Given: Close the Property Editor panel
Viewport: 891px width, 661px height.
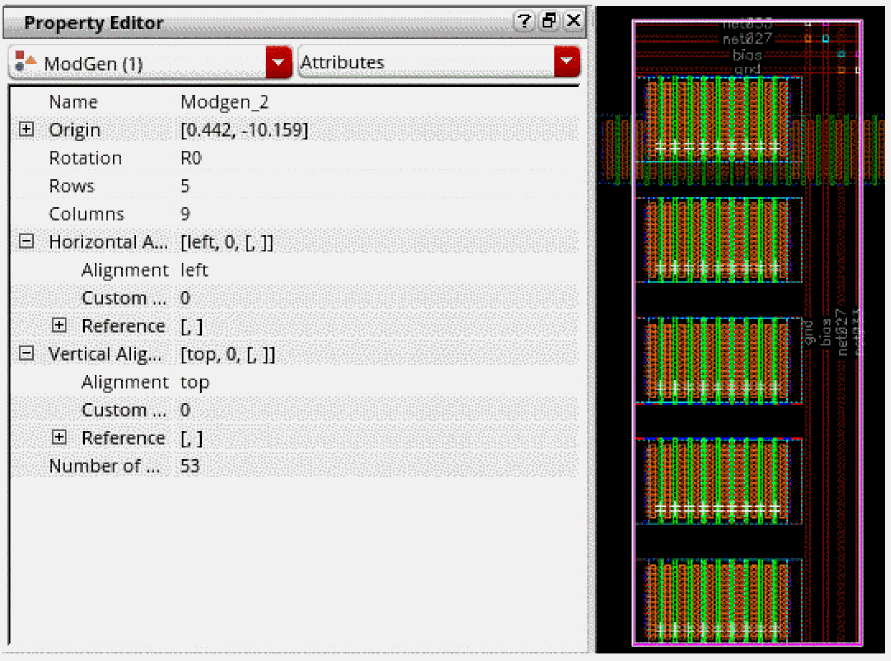Looking at the screenshot, I should (x=574, y=21).
